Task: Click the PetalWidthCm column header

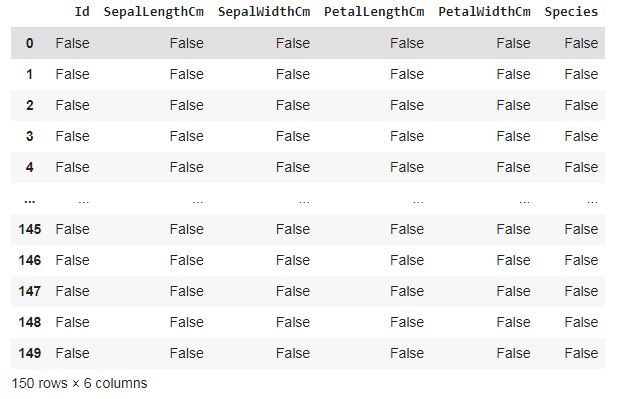Action: click(484, 12)
